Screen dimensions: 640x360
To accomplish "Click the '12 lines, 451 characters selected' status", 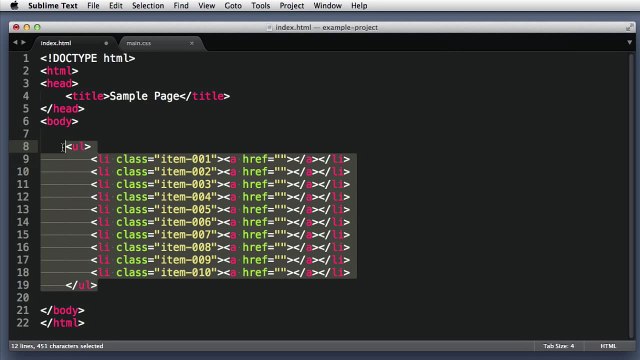I will pos(57,346).
